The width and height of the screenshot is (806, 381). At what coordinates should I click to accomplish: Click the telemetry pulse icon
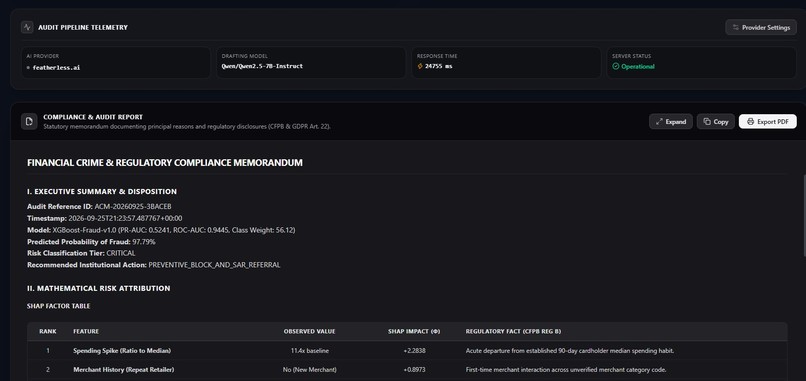tap(27, 27)
